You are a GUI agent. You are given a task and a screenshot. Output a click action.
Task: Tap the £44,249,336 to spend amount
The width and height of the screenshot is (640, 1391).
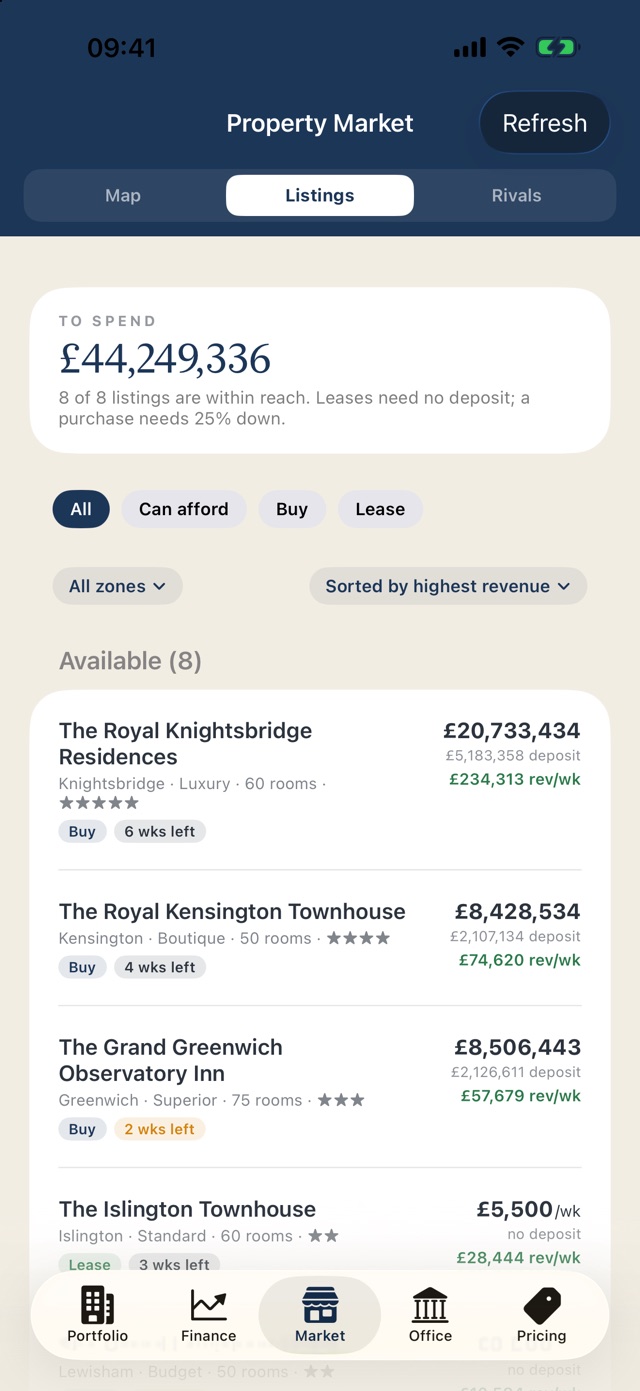click(165, 359)
